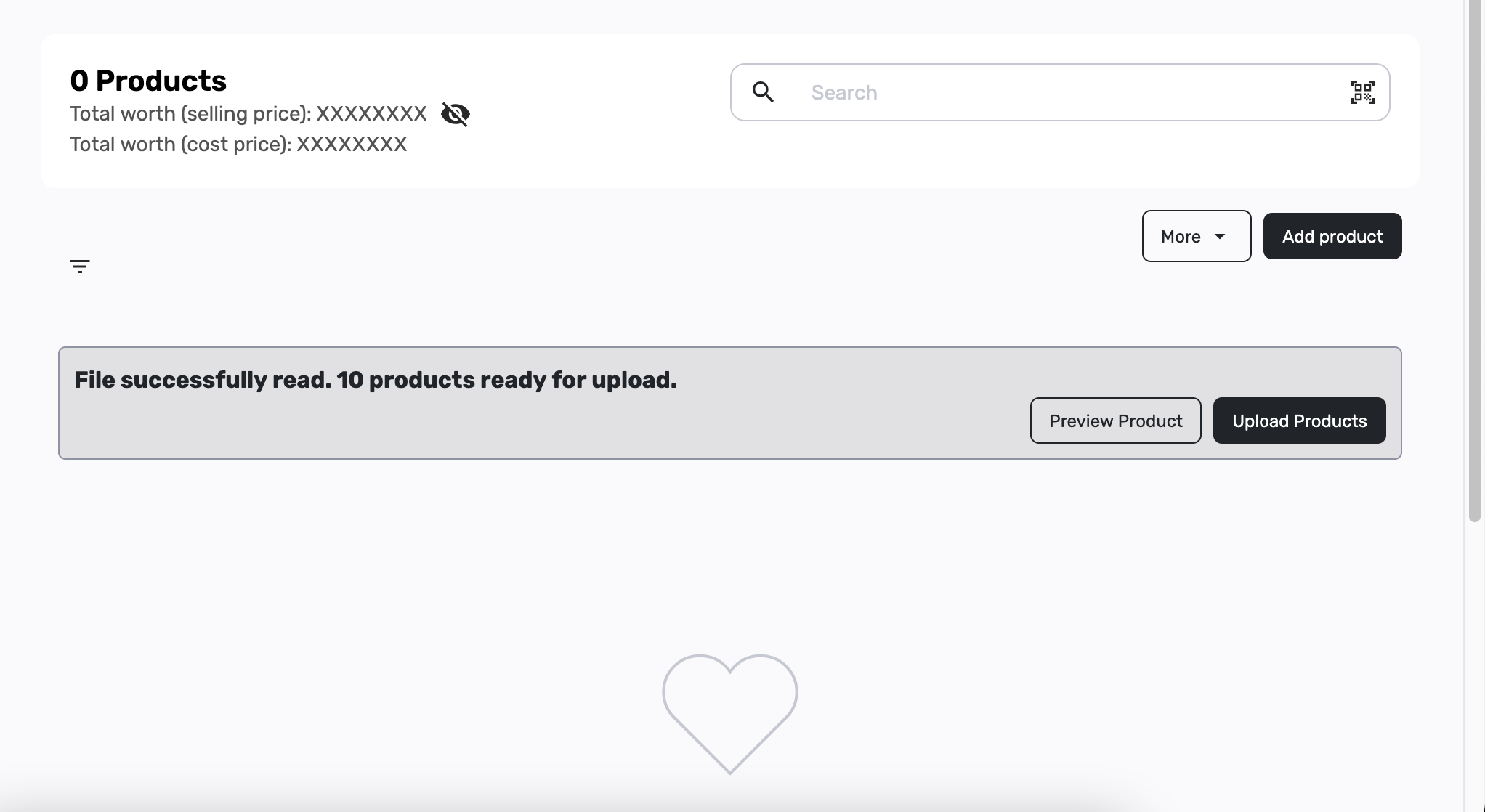This screenshot has height=812, width=1485.
Task: Click masked XXXXXXXX cost price value
Action: pyautogui.click(x=352, y=145)
